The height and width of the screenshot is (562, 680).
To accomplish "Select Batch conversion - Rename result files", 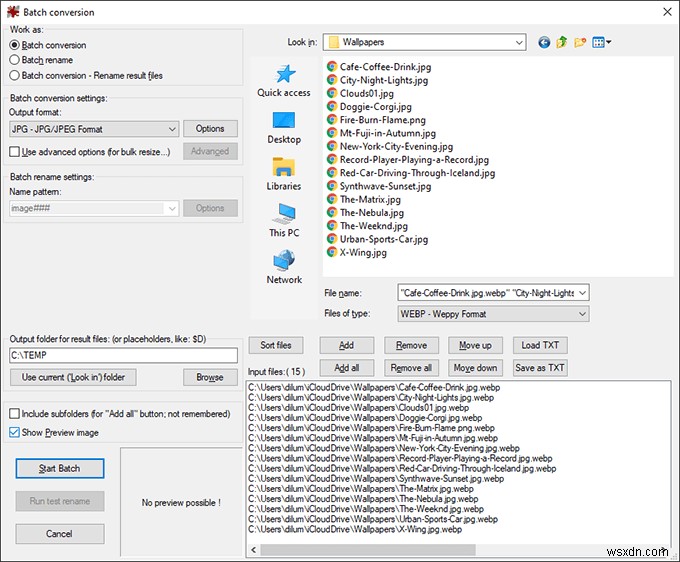I will click(x=14, y=75).
